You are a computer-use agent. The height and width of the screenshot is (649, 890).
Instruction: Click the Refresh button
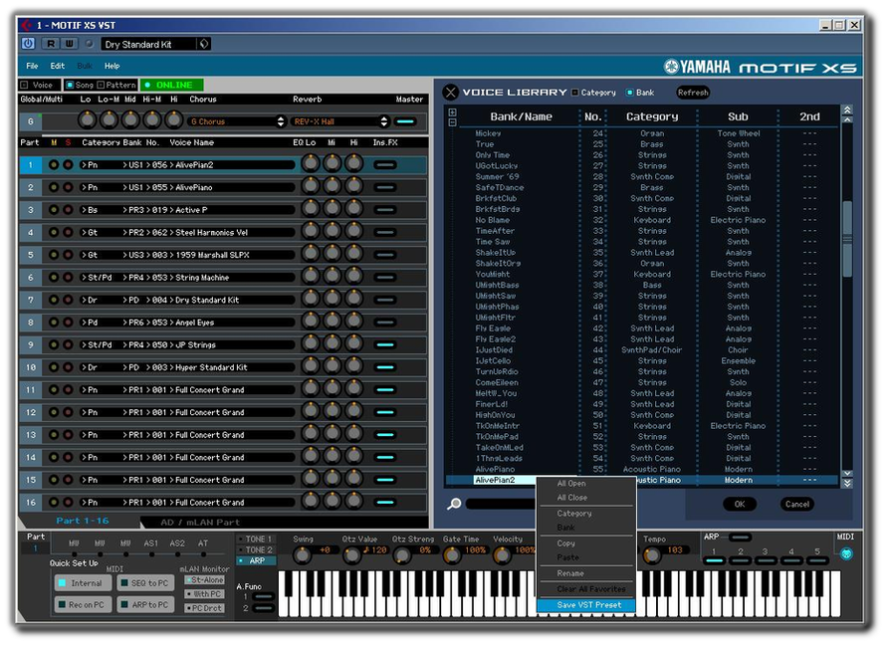click(x=693, y=93)
